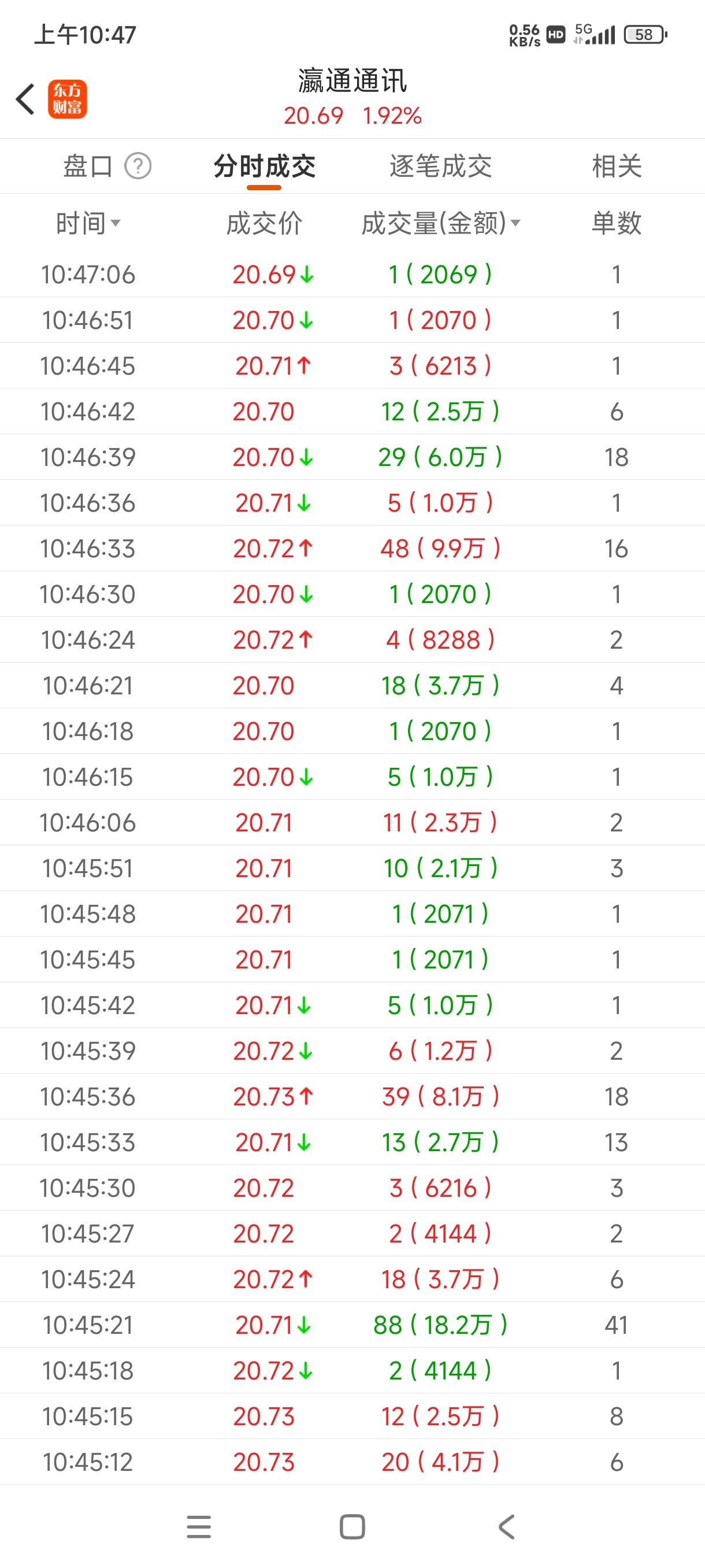The height and width of the screenshot is (1568, 705).
Task: Tap the 瀛通通讯 stock title
Action: [352, 81]
